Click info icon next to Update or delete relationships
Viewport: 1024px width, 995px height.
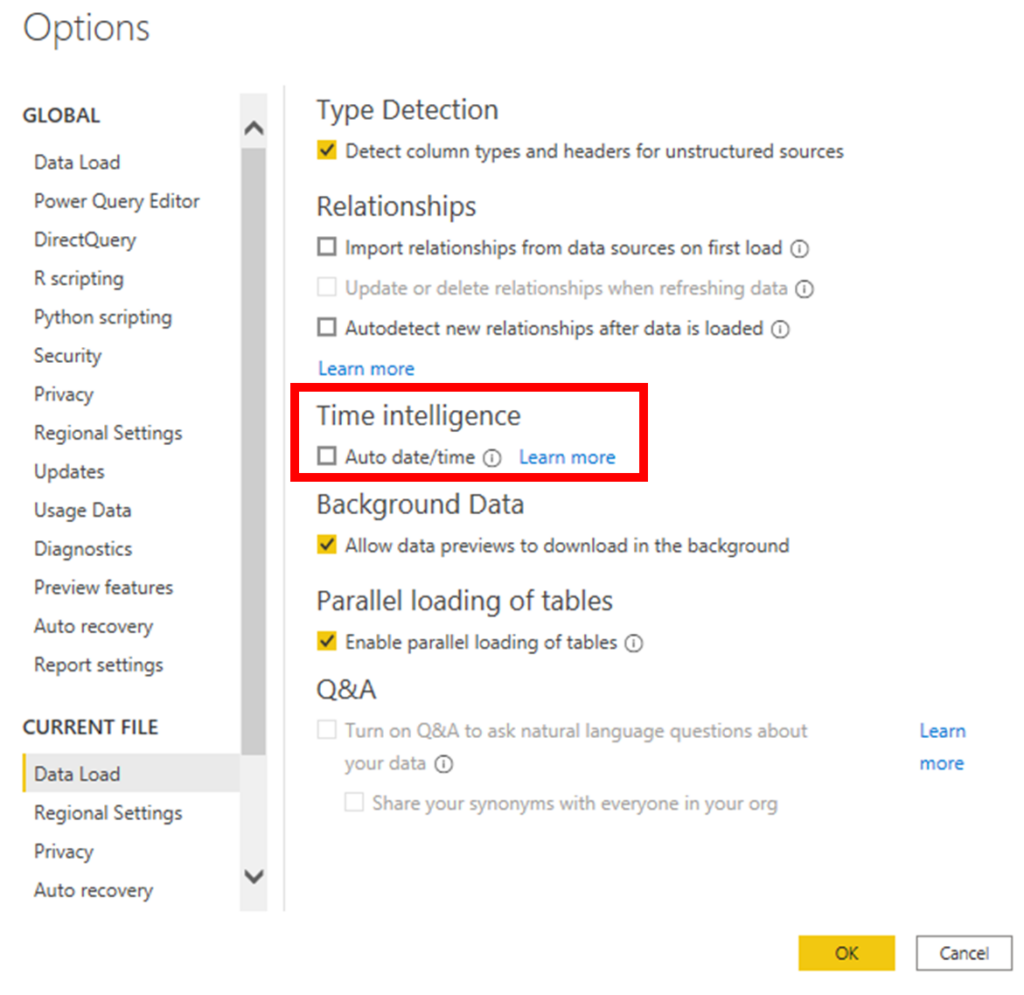pos(805,289)
